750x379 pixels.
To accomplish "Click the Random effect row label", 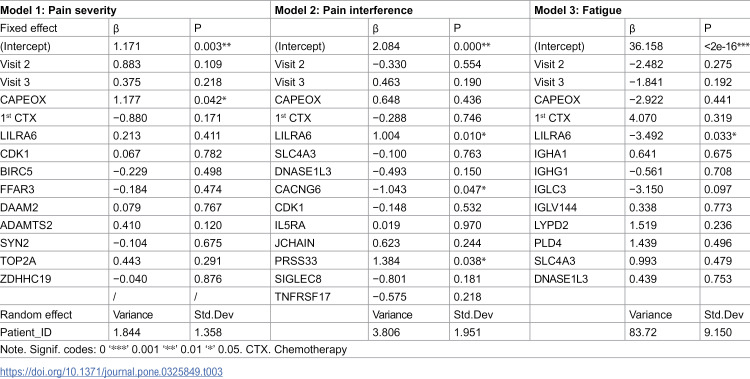I will click(36, 314).
